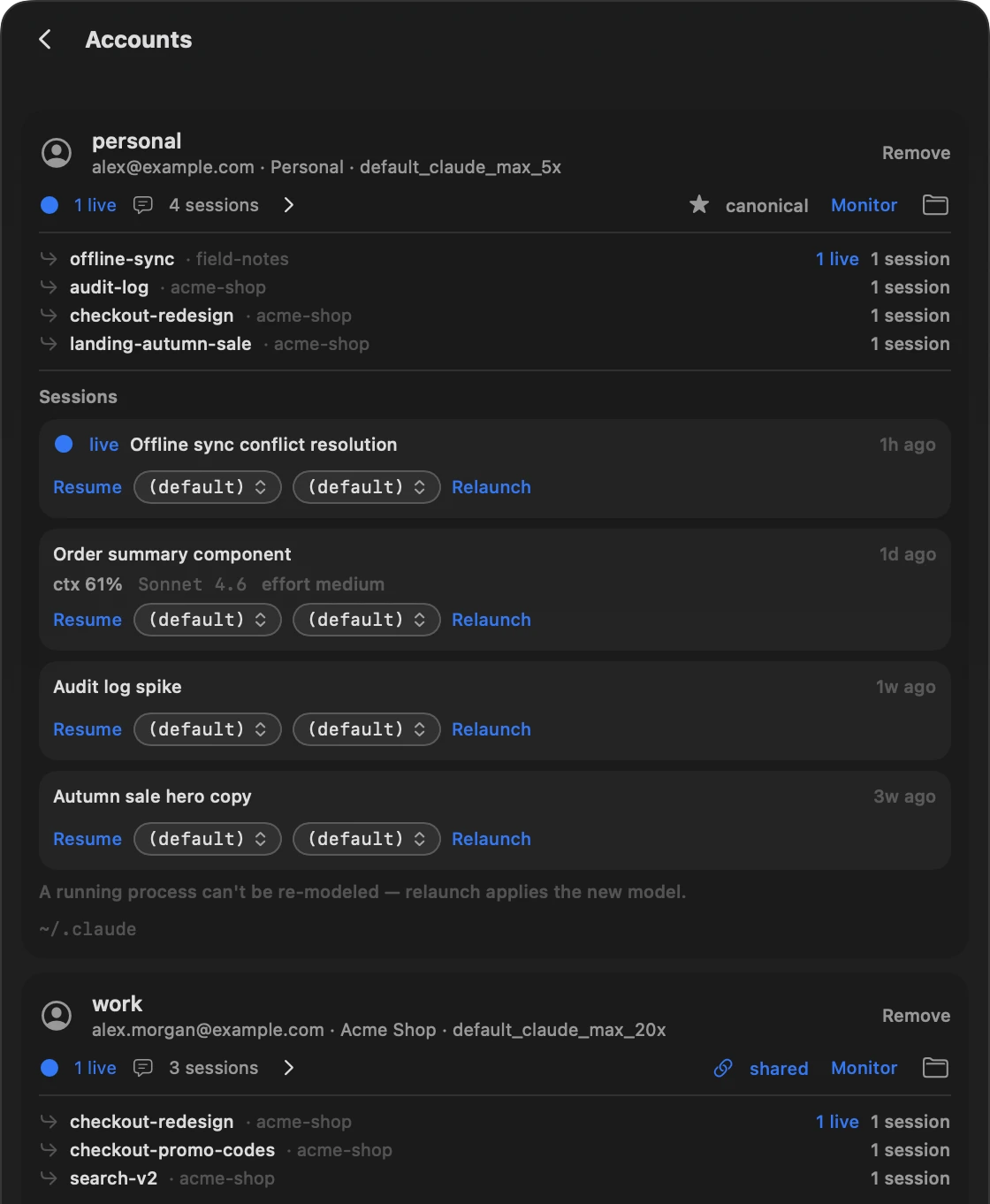Click 'alex.morgan@example.com' account details line

(379, 1030)
